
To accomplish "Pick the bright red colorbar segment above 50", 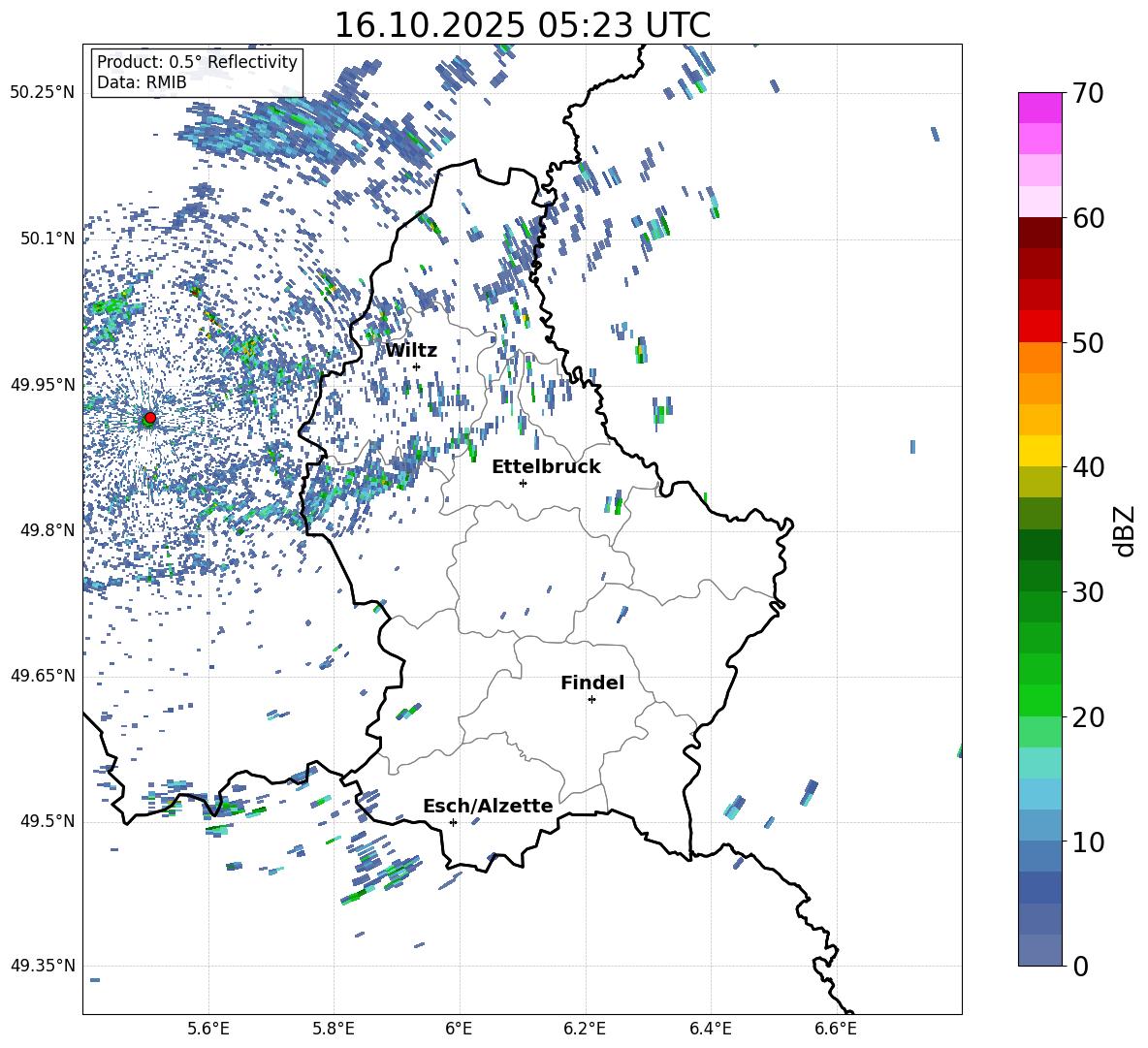I will pos(1040,326).
